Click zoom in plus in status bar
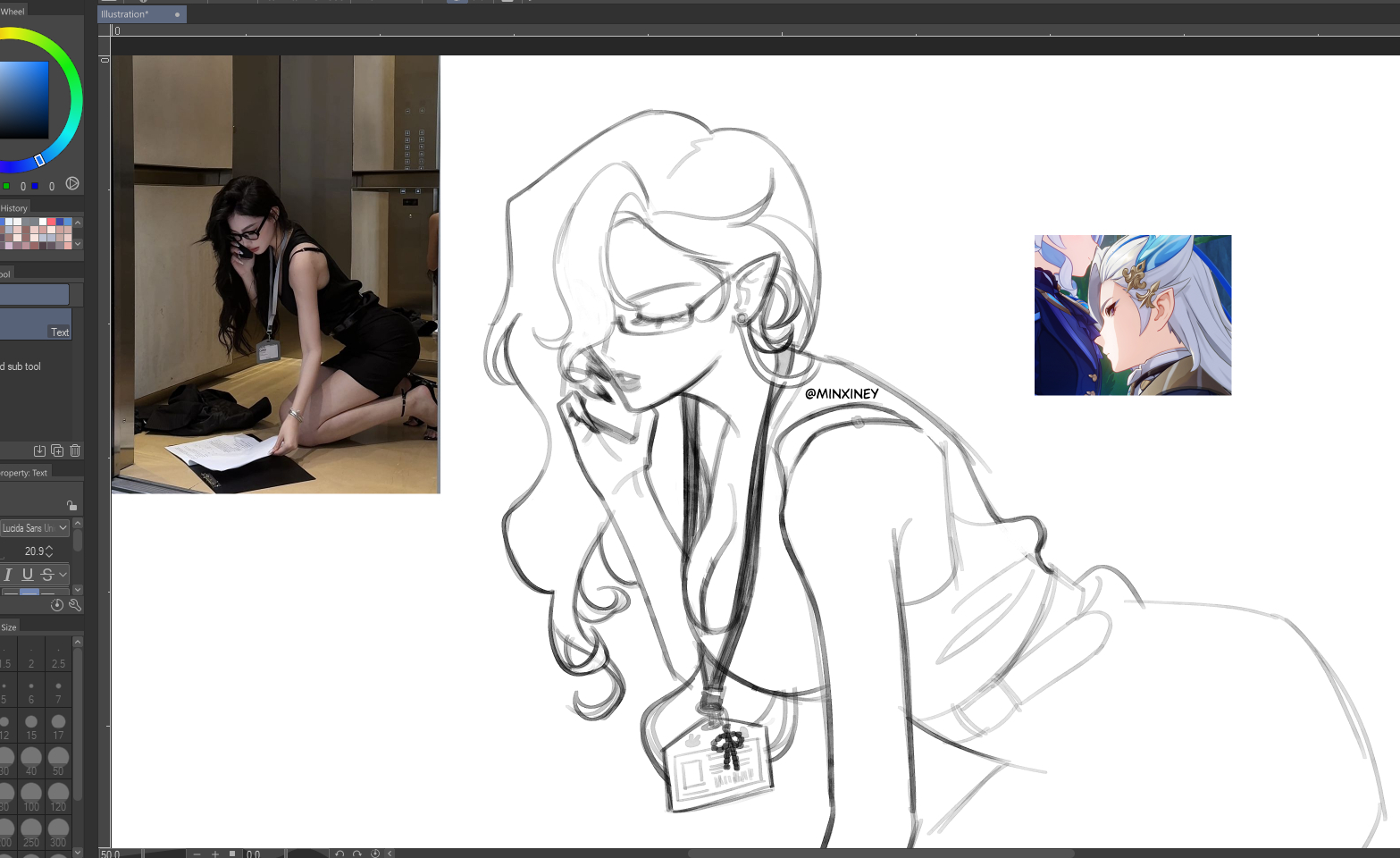The image size is (1400, 858). [215, 854]
